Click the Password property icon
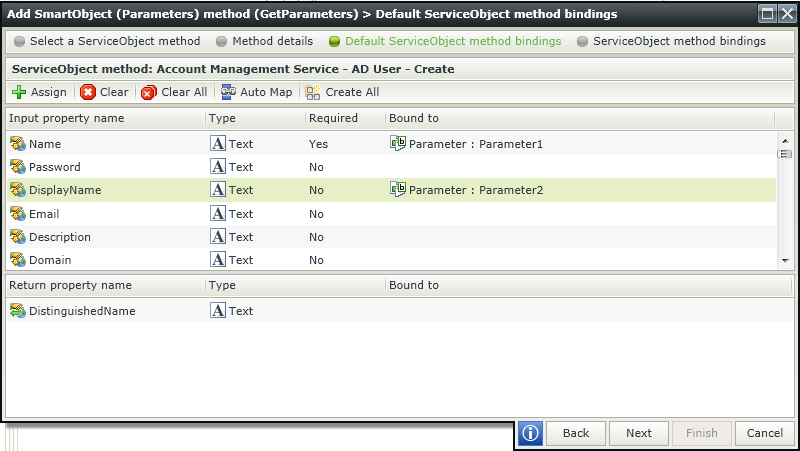Viewport: 800px width, 451px height. [x=18, y=167]
